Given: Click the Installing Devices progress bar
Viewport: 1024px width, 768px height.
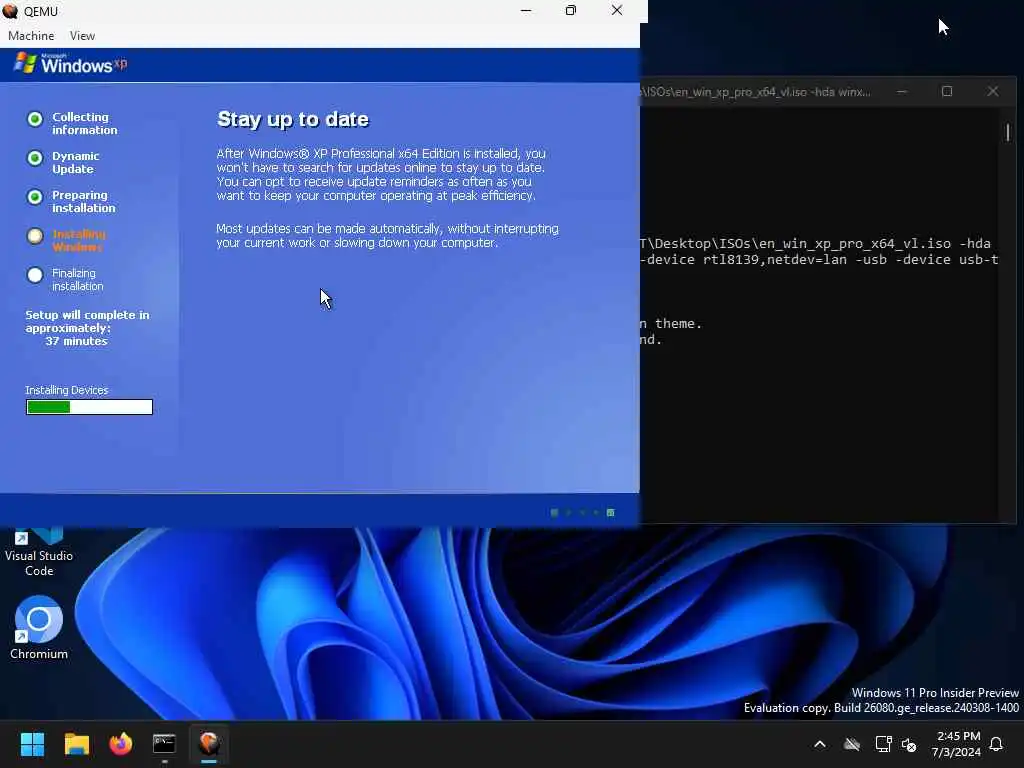Looking at the screenshot, I should tap(89, 407).
